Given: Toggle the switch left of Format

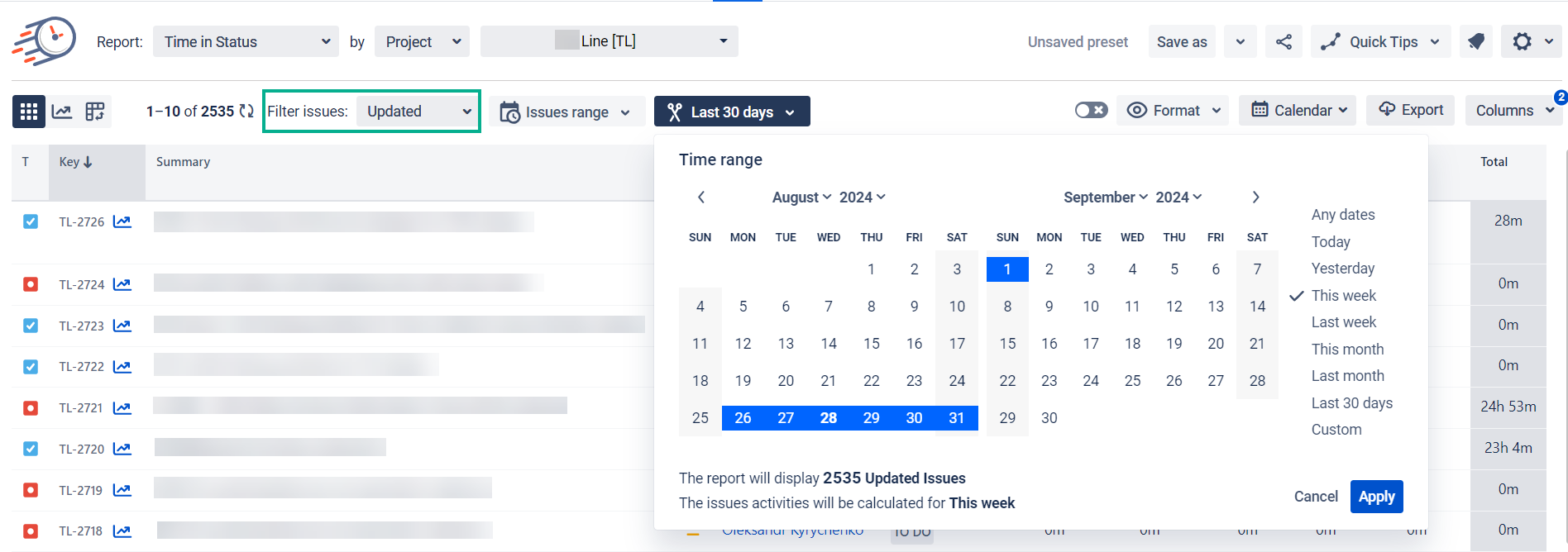Looking at the screenshot, I should tap(1091, 110).
